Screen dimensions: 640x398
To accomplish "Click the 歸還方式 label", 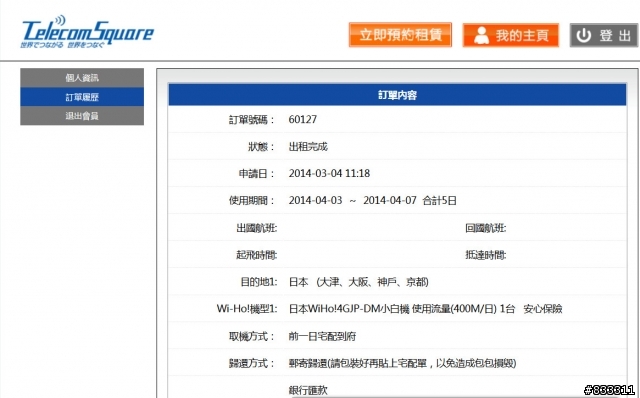I will click(x=252, y=363).
